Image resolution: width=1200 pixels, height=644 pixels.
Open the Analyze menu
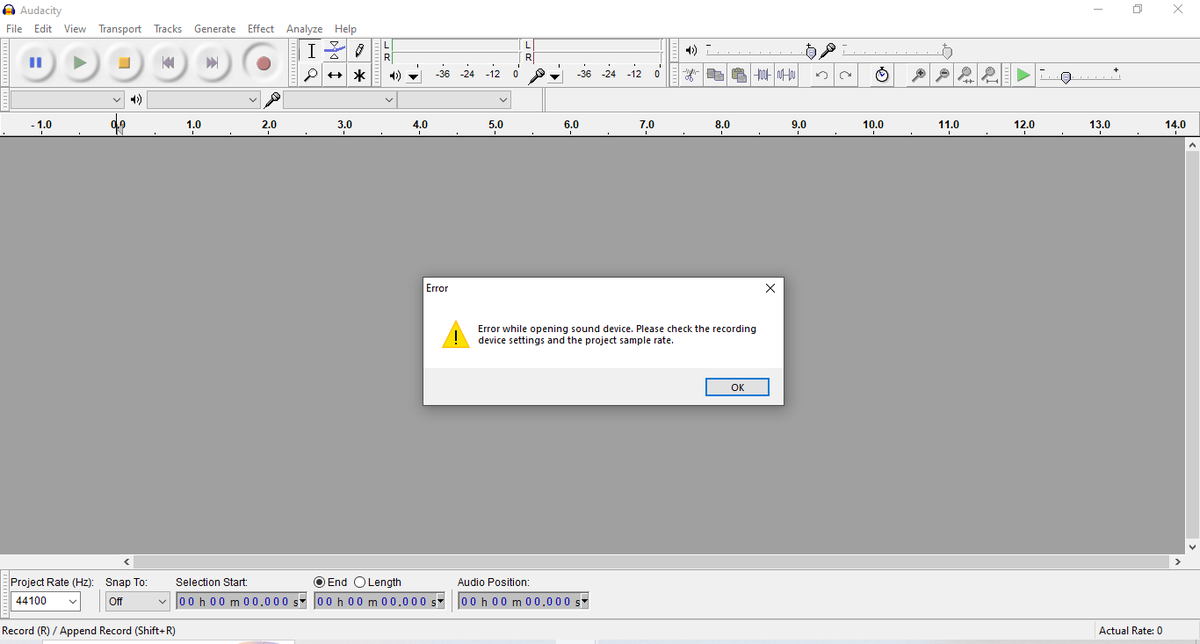pos(304,29)
